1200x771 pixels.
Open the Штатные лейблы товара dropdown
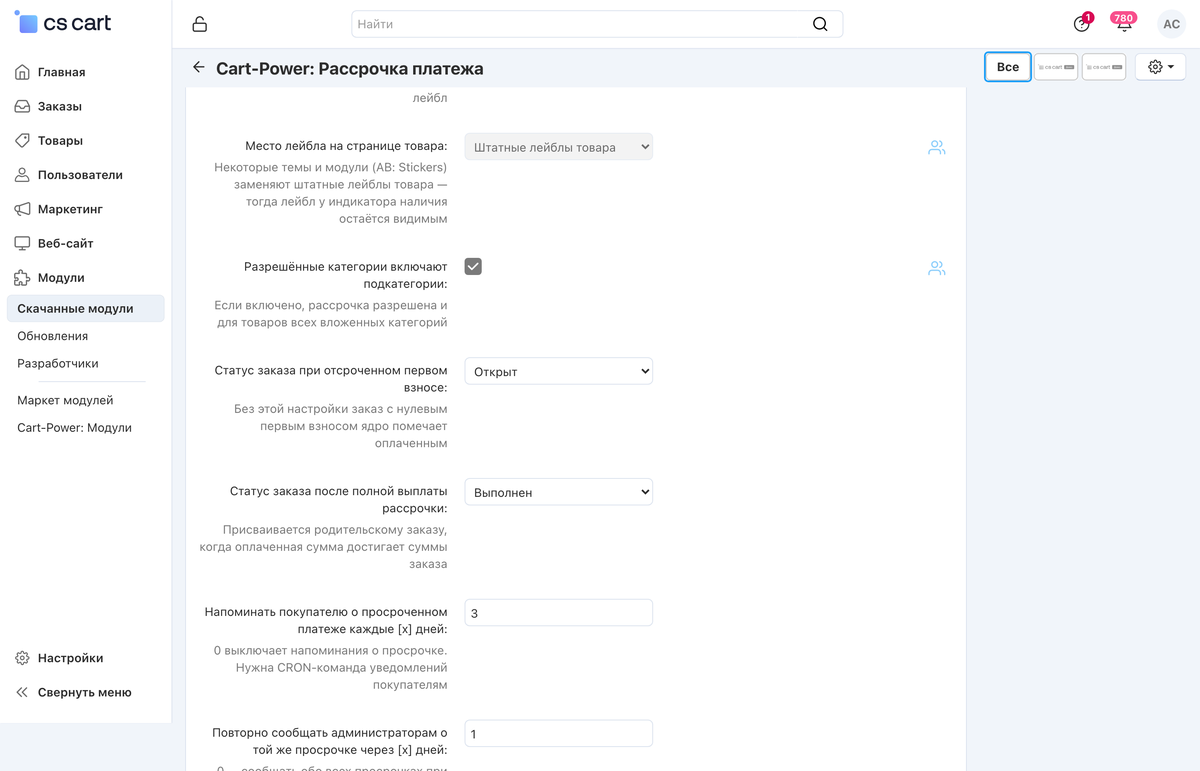point(559,147)
